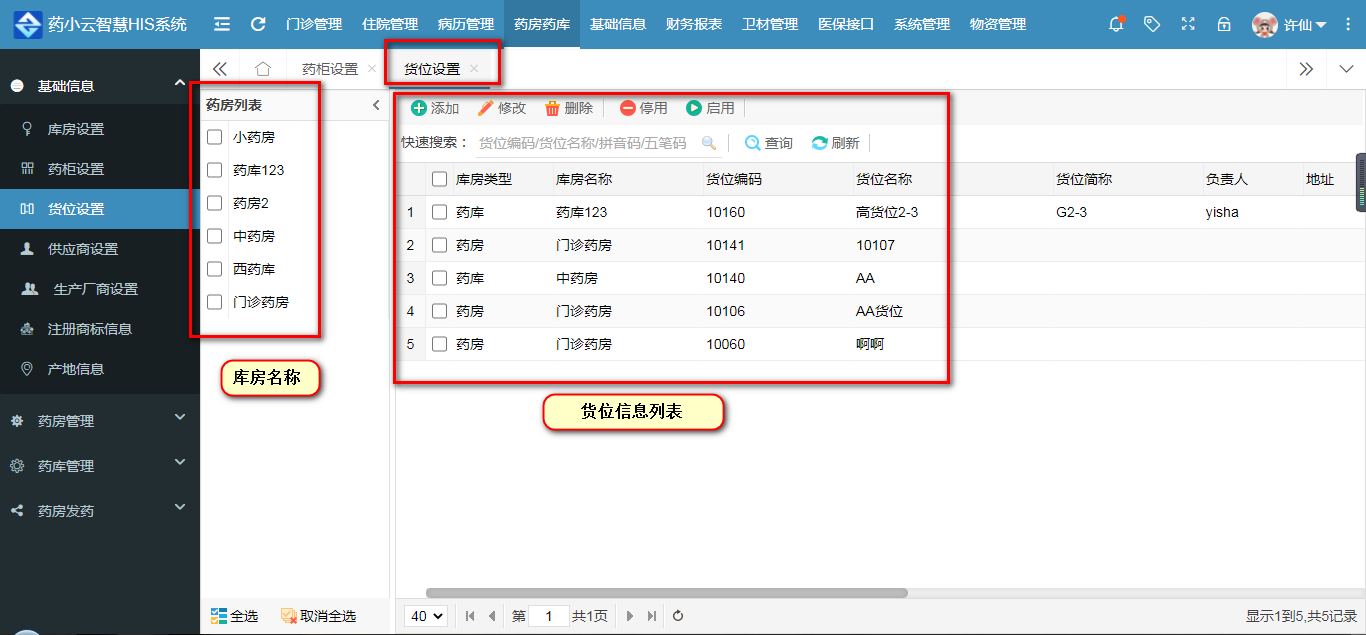Open the 门诊管理 menu
Viewport: 1366px width, 635px height.
pyautogui.click(x=314, y=24)
